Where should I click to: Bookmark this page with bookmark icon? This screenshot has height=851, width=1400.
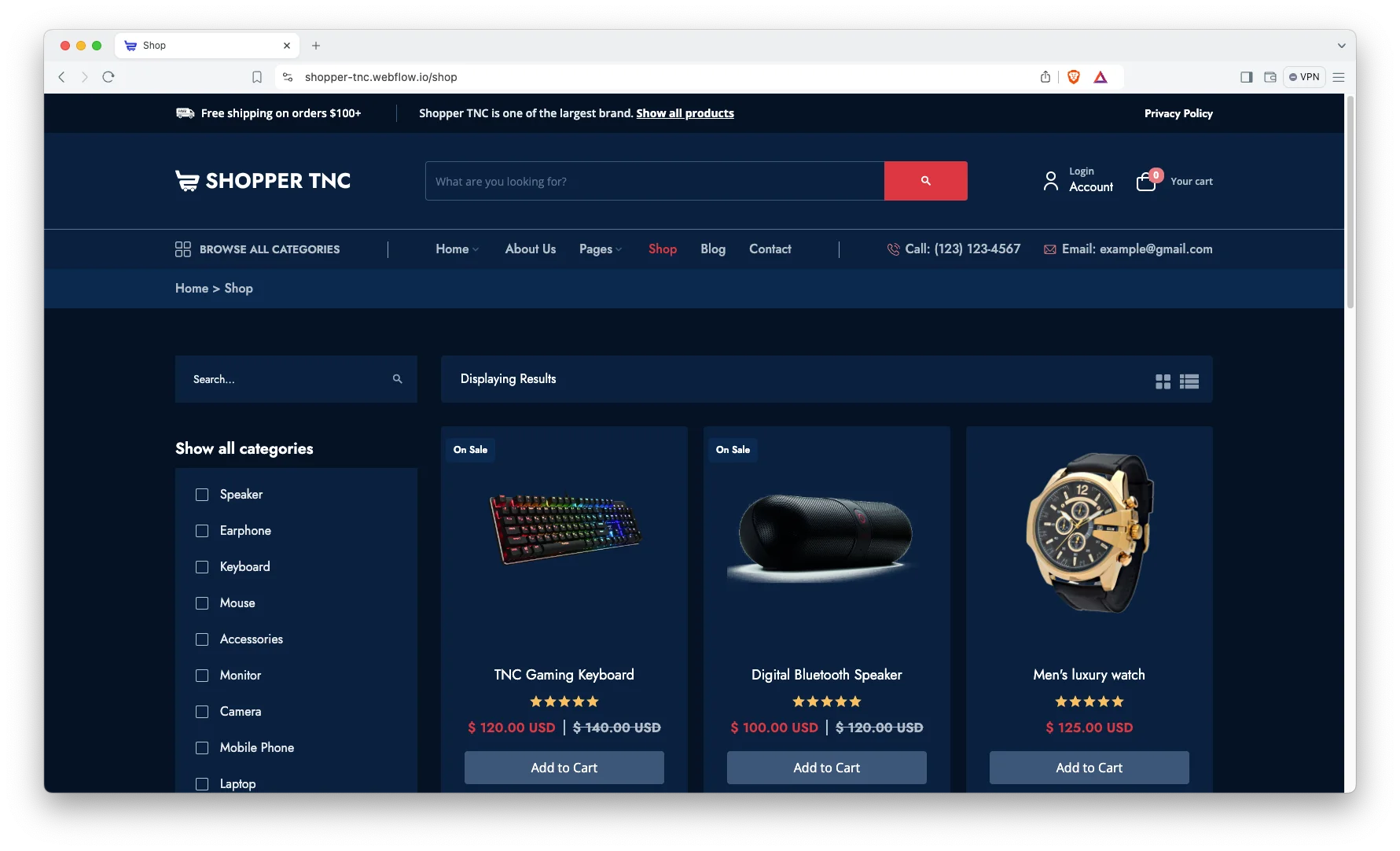(x=257, y=77)
